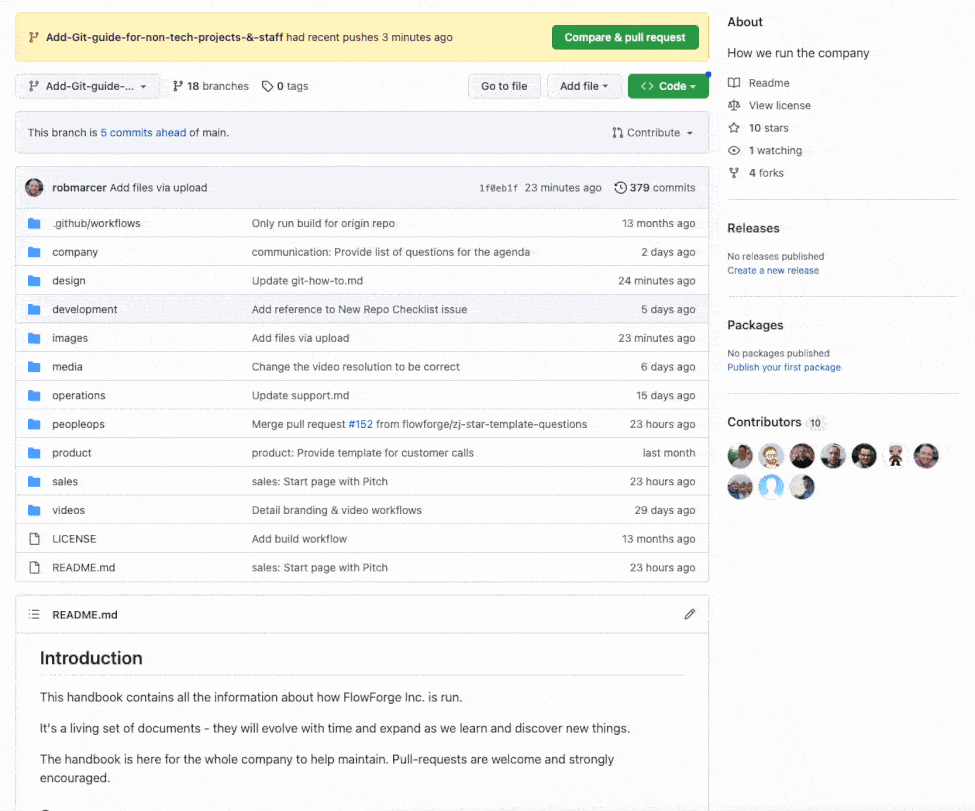The width and height of the screenshot is (975, 811).
Task: Click the eye icon next to 1 watching
Action: click(732, 150)
